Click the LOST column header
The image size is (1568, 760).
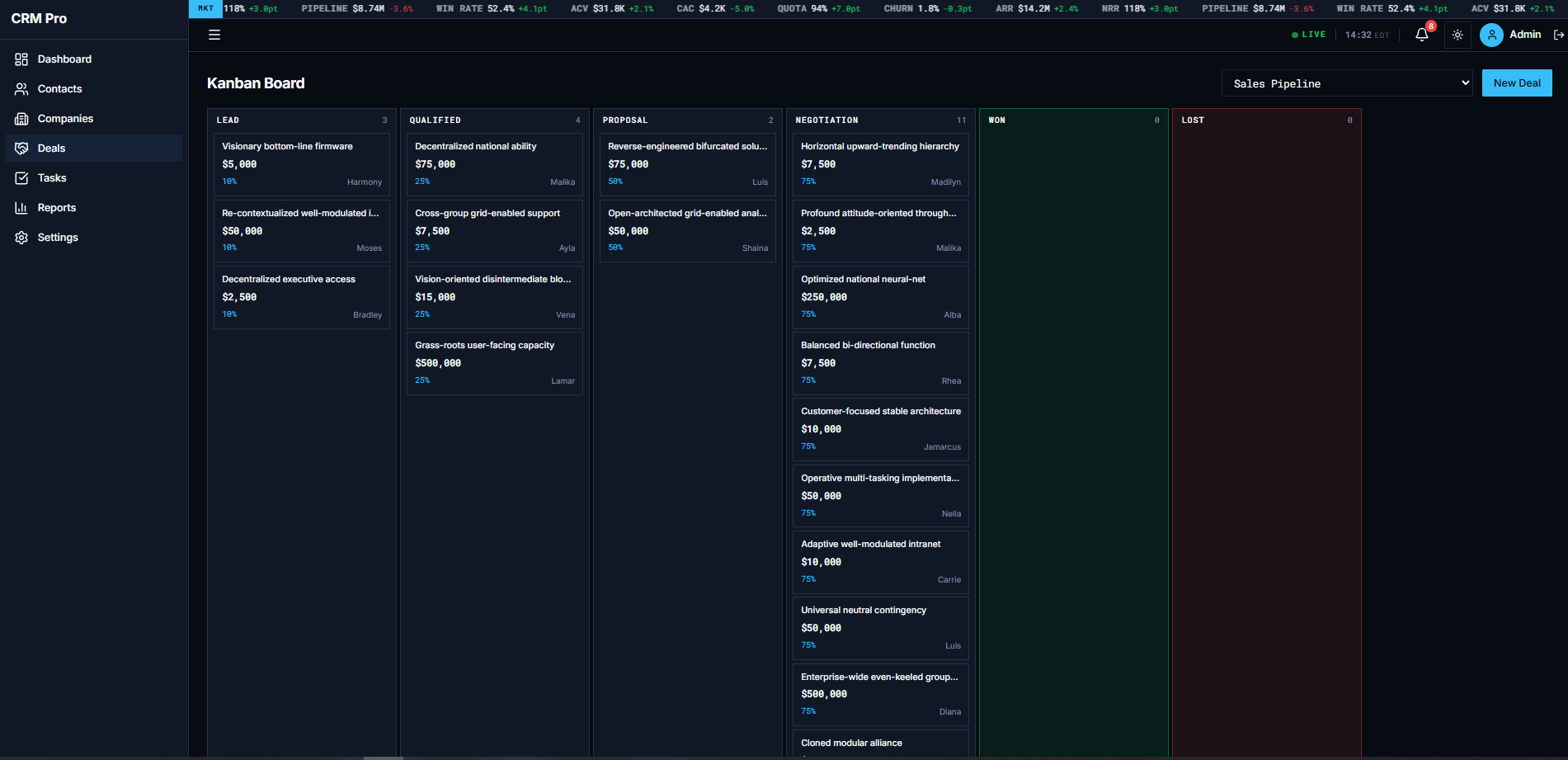click(x=1267, y=120)
